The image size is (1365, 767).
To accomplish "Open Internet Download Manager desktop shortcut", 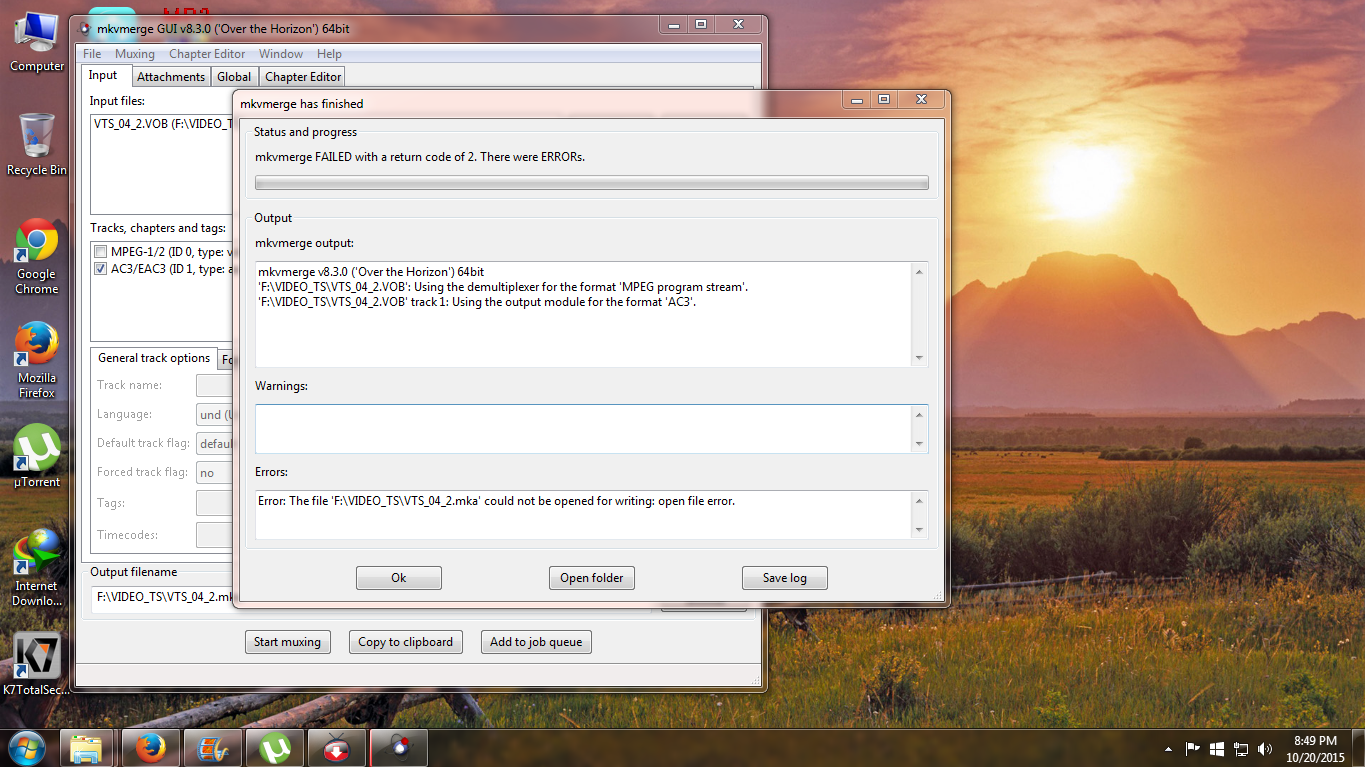I will click(x=36, y=556).
